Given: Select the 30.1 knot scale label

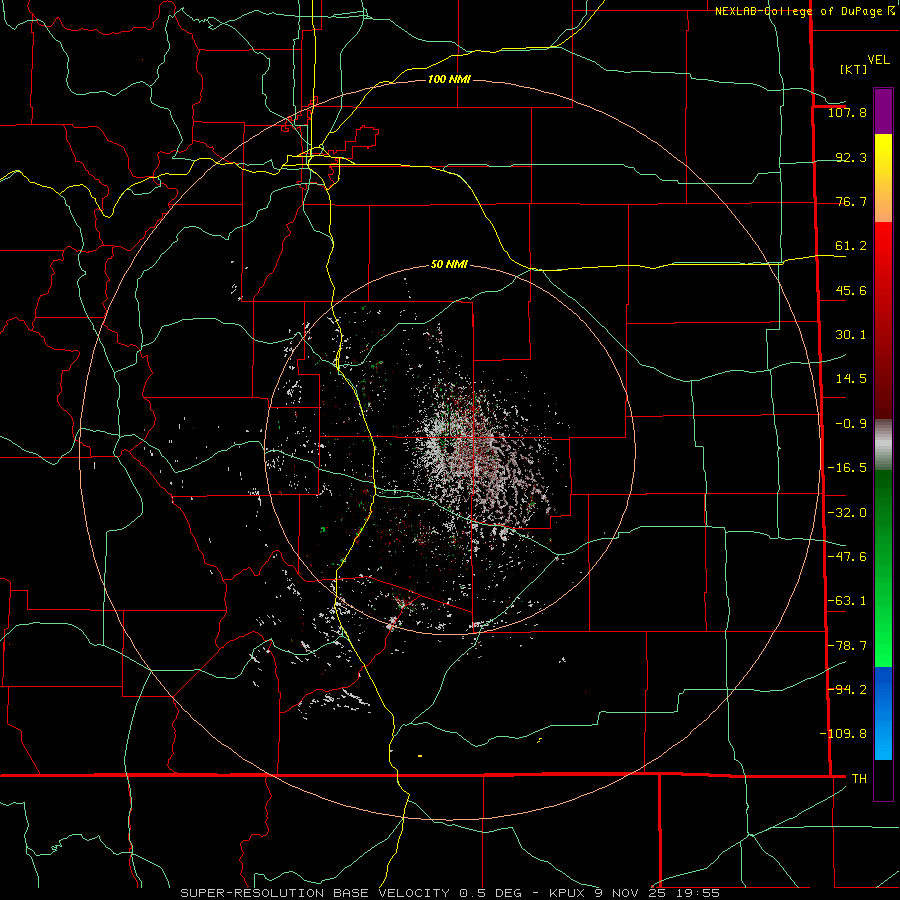Looking at the screenshot, I should [x=851, y=335].
